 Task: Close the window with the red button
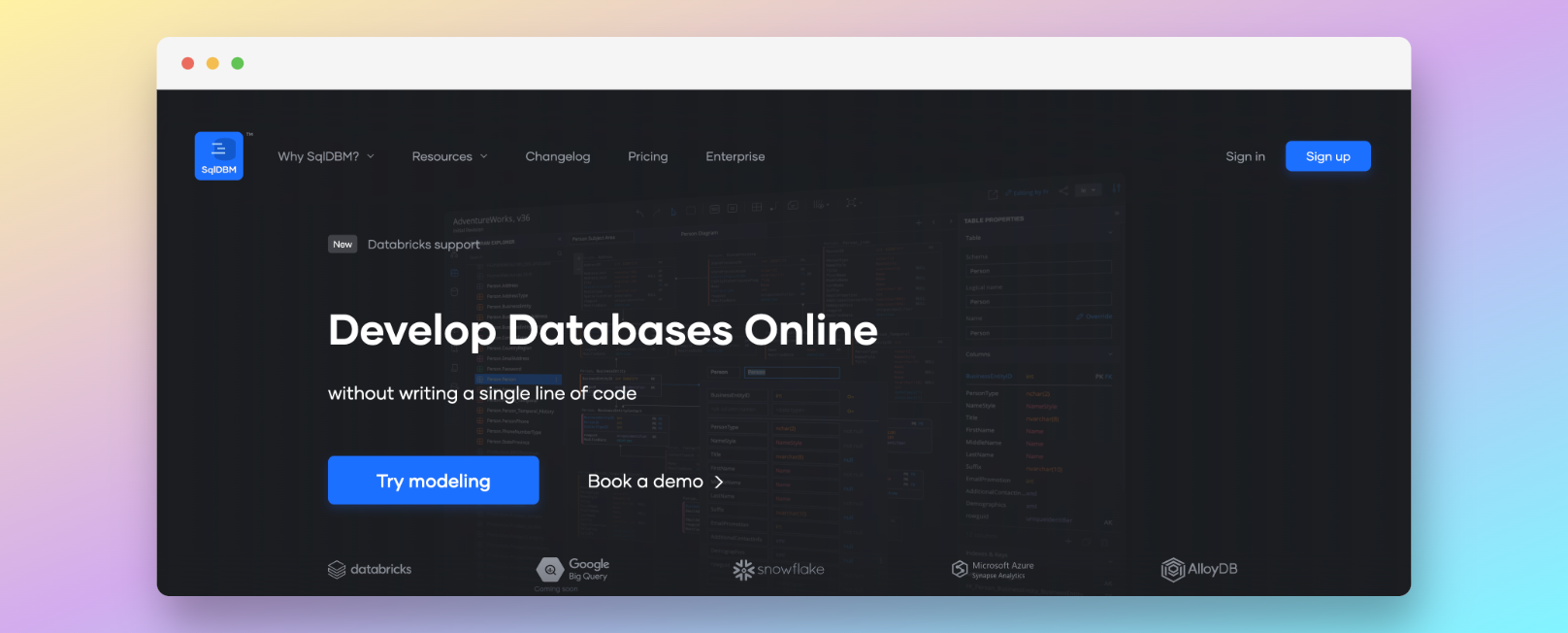(187, 63)
